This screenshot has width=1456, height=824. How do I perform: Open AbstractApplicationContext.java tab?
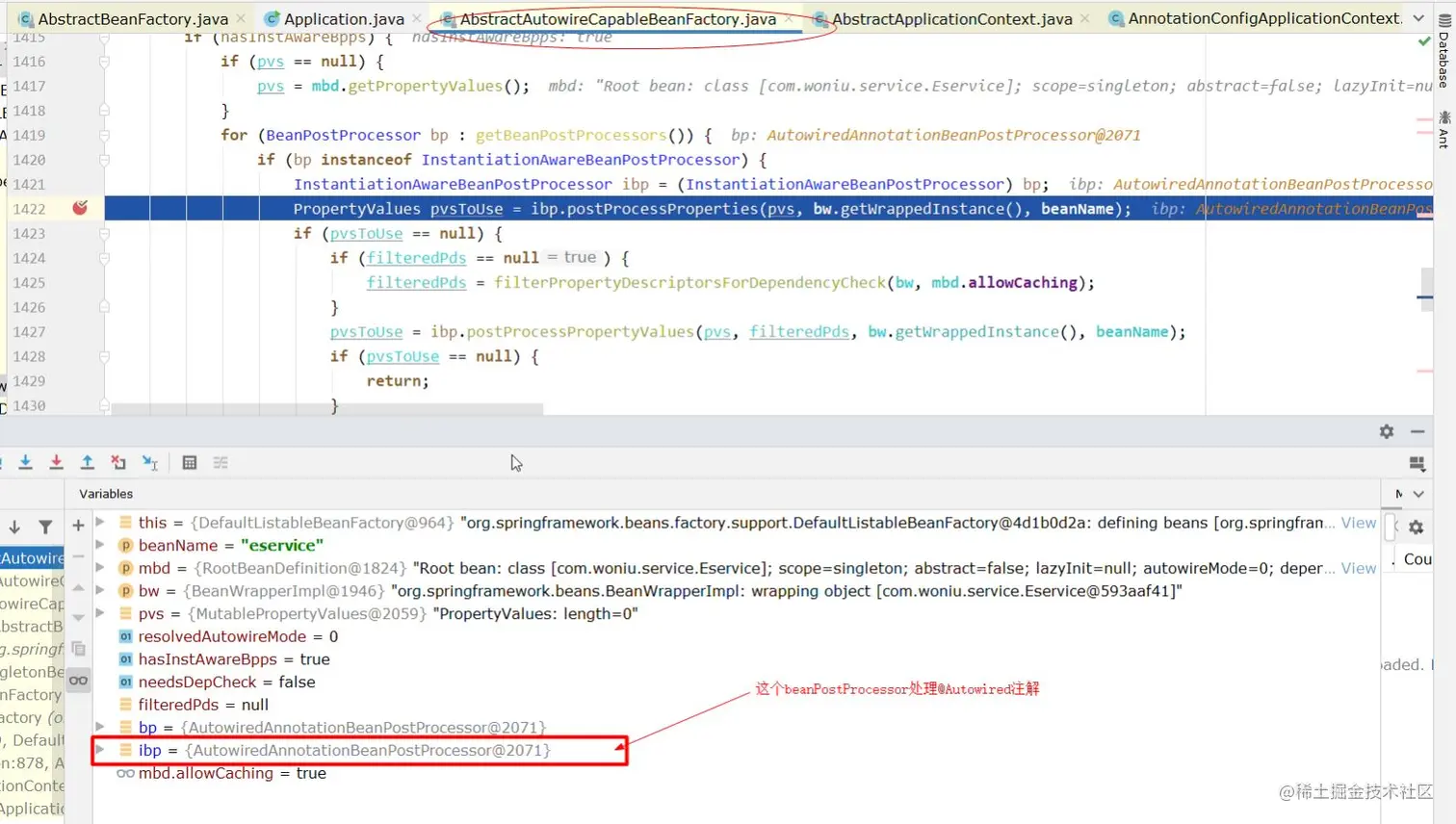951,18
